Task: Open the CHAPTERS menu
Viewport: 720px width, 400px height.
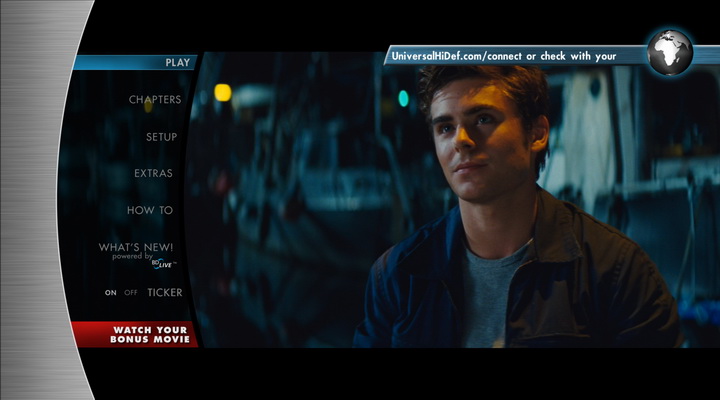Action: tap(155, 100)
